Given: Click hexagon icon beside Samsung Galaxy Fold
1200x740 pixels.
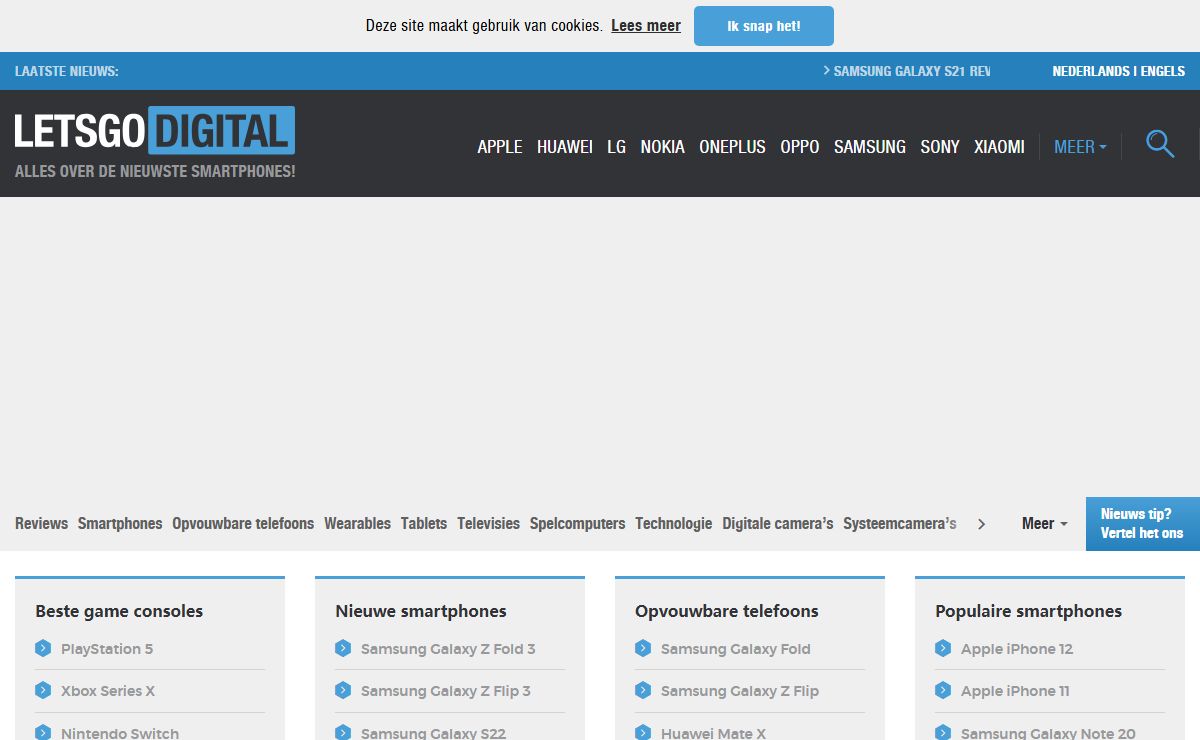Looking at the screenshot, I should click(643, 648).
